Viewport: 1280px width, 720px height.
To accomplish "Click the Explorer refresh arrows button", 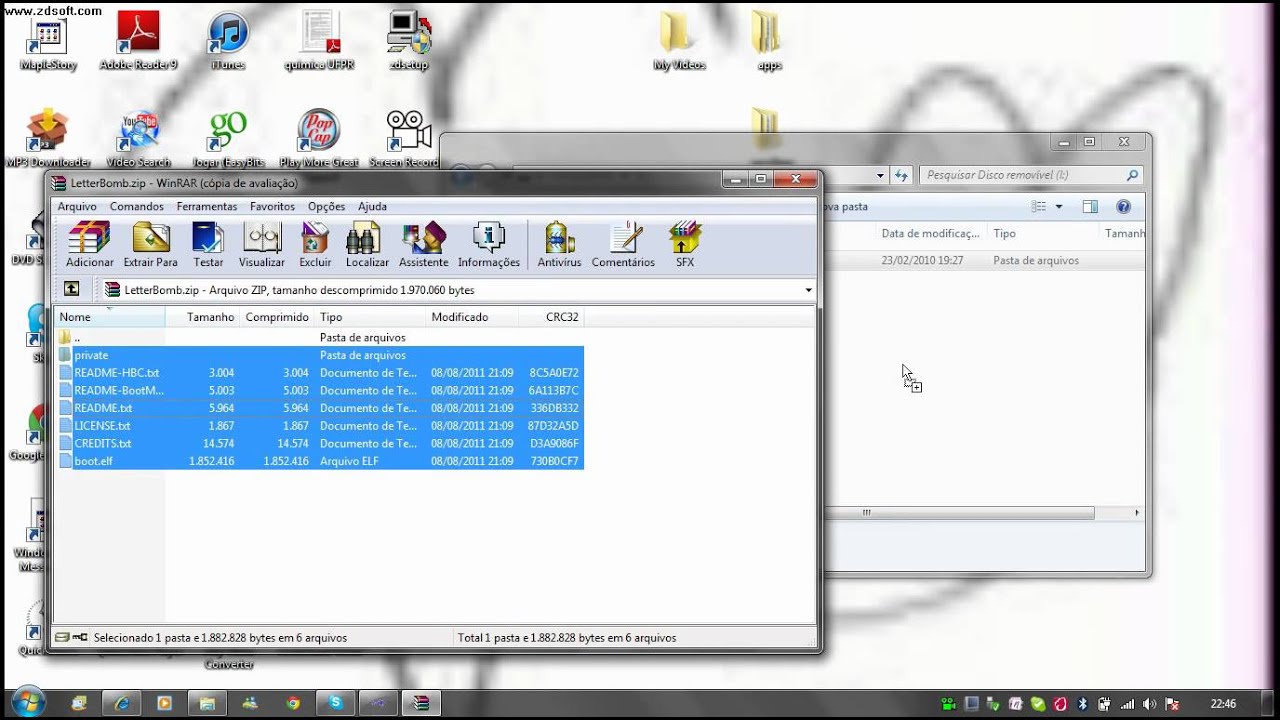I will pos(901,175).
